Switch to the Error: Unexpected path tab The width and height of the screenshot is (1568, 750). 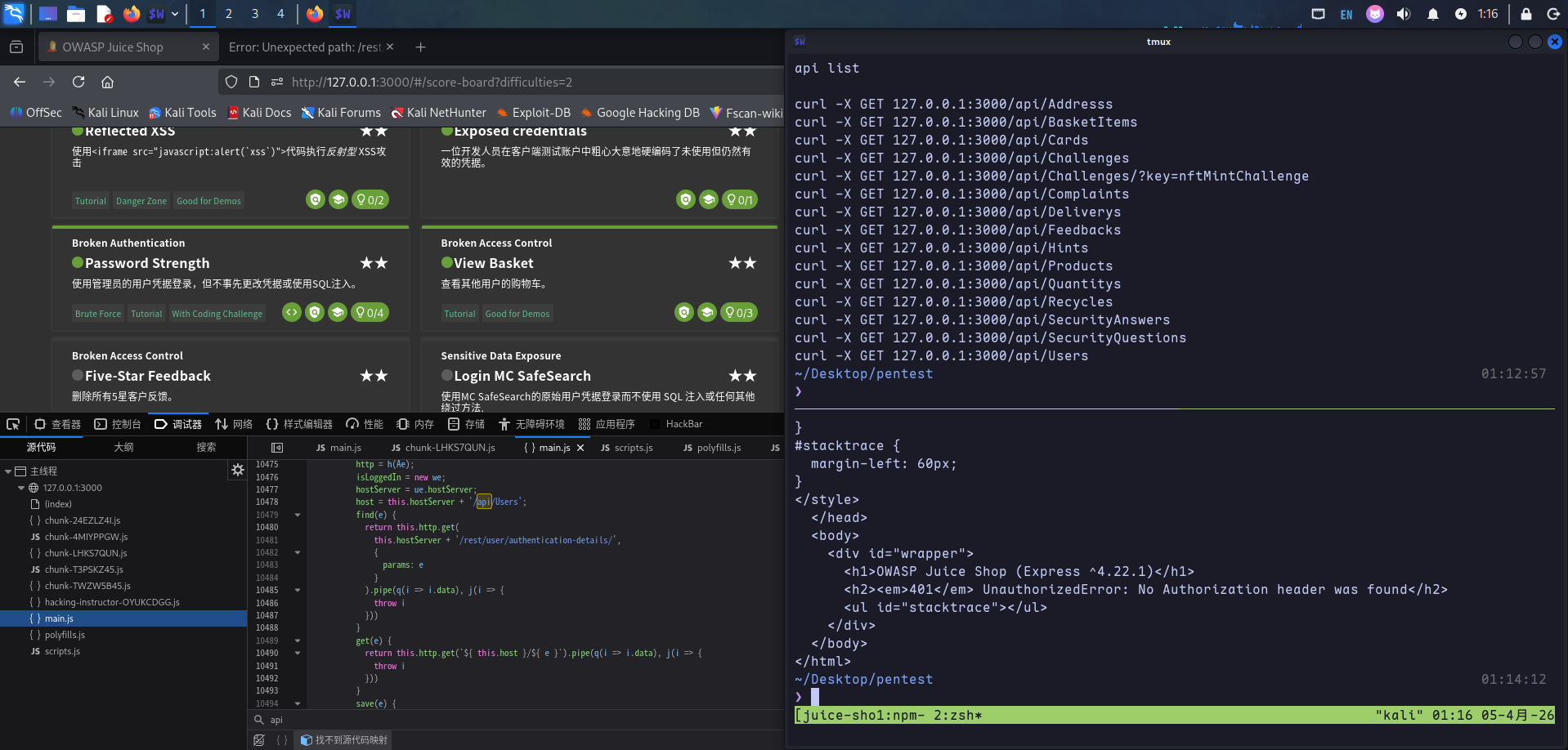point(304,47)
